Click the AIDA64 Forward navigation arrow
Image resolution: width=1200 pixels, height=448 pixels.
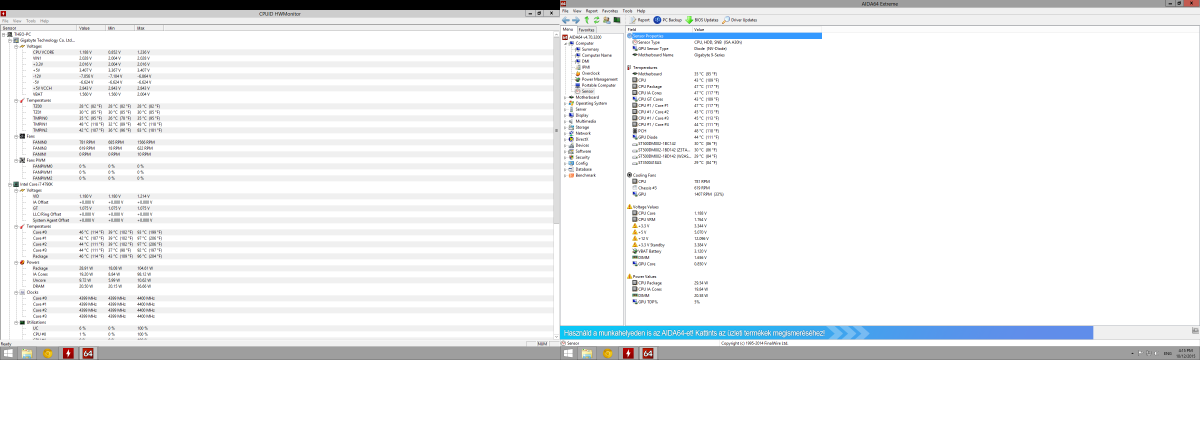coord(576,19)
